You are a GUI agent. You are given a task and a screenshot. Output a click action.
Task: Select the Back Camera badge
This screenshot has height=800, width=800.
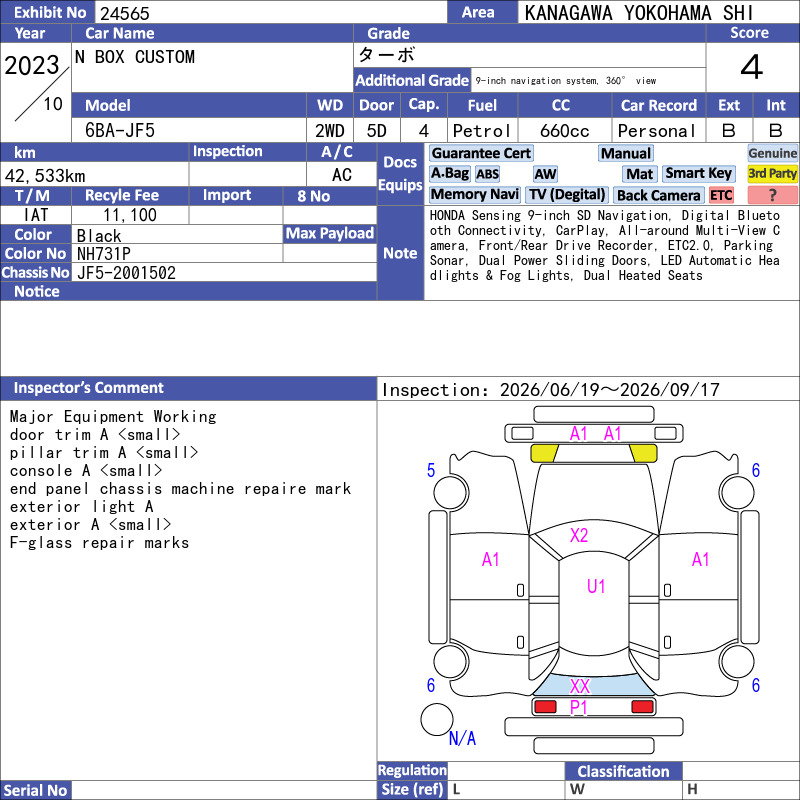[658, 195]
